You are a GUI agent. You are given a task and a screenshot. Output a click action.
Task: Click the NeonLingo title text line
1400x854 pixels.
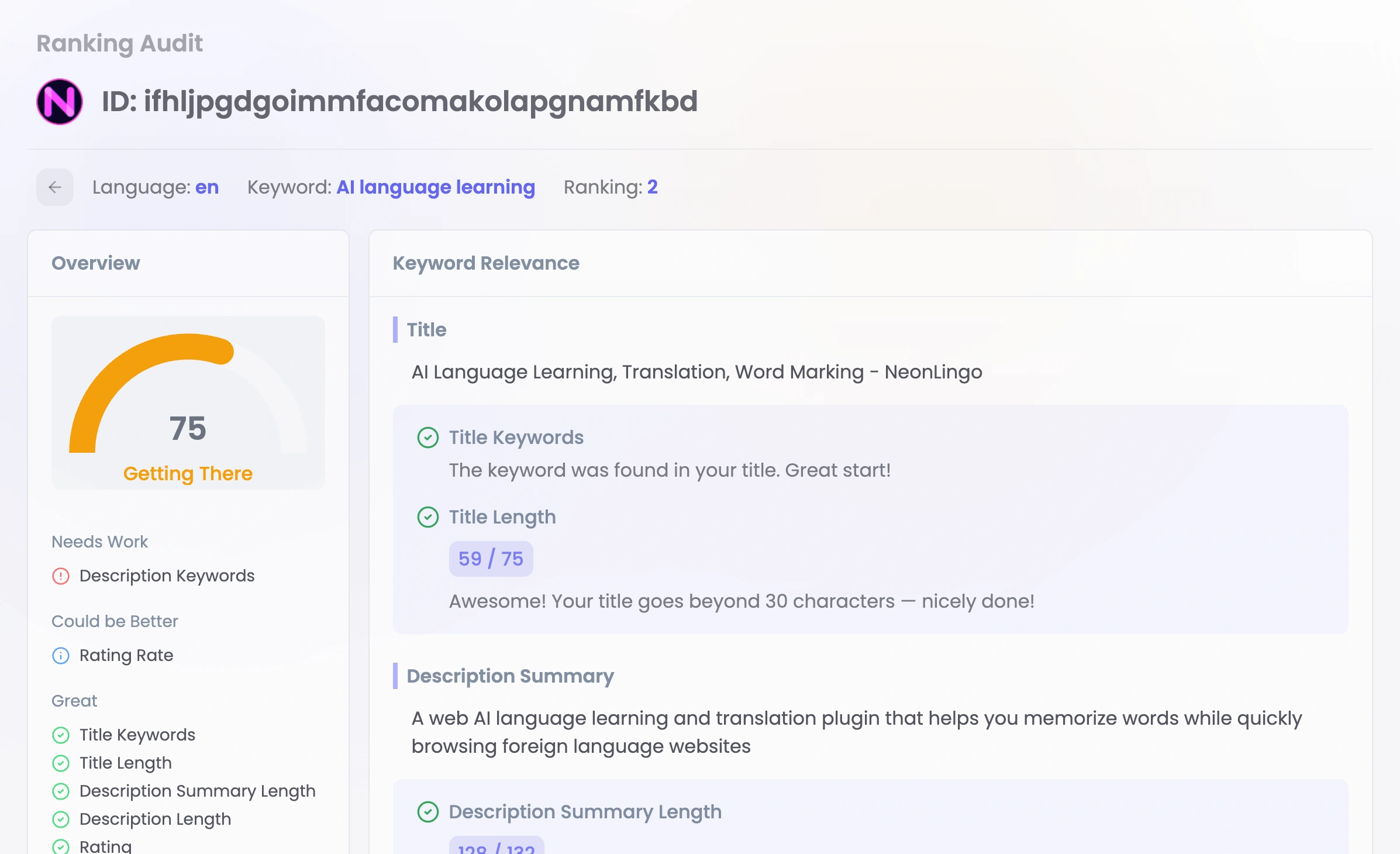697,373
